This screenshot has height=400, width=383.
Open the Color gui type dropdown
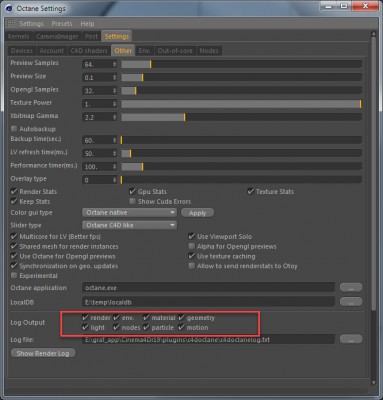coord(129,213)
